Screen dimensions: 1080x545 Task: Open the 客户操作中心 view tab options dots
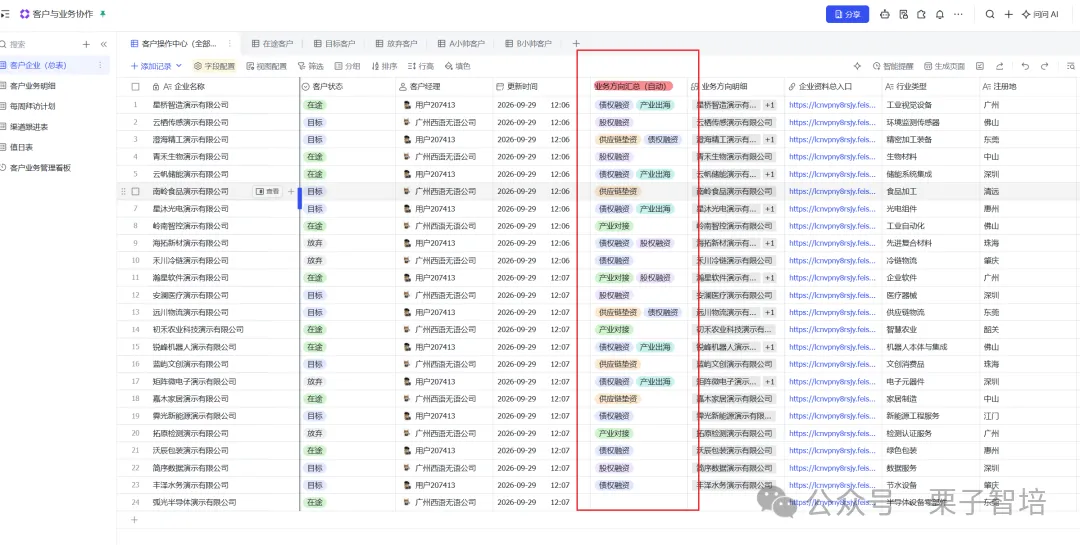(229, 43)
